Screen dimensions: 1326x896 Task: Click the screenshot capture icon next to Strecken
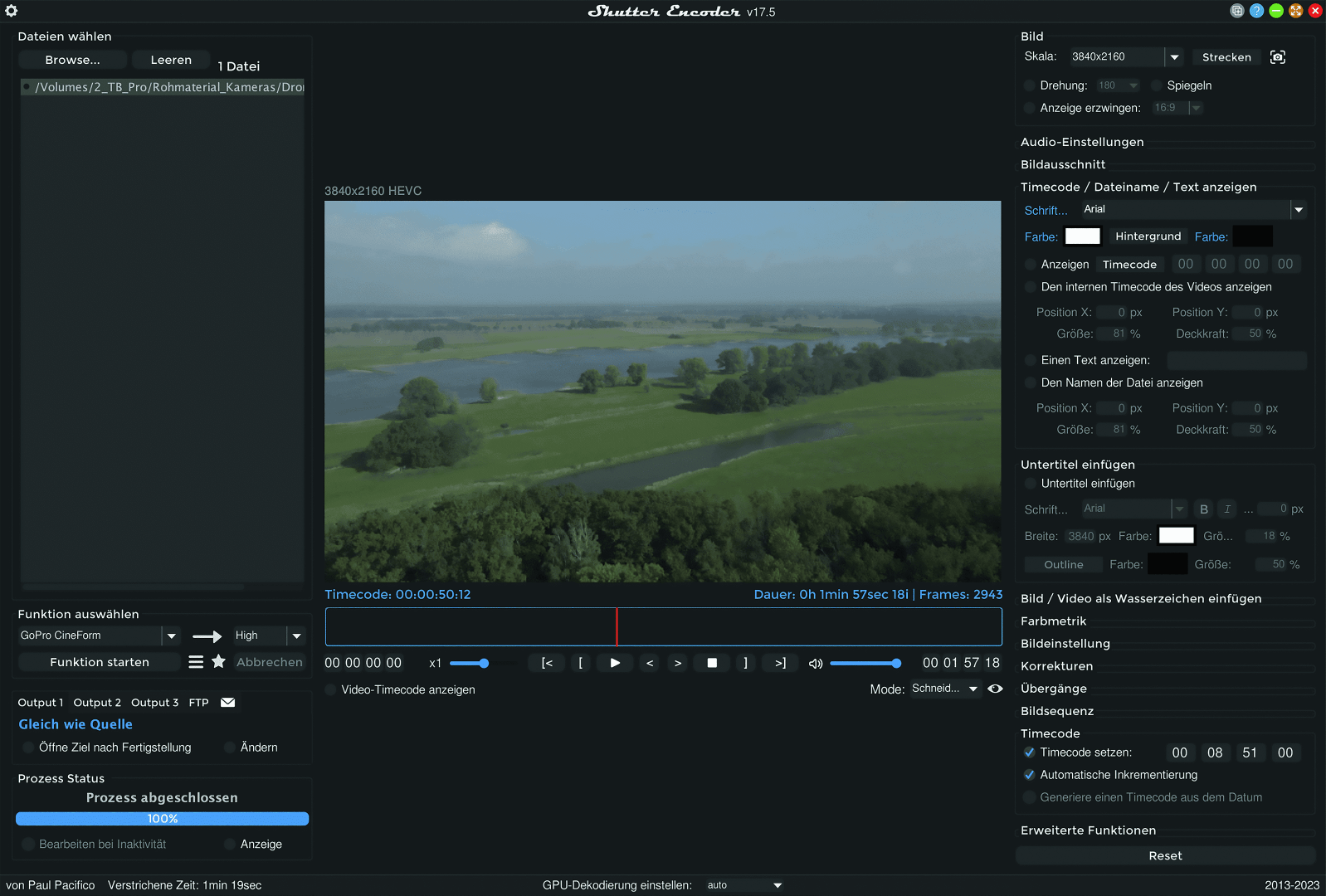point(1278,57)
